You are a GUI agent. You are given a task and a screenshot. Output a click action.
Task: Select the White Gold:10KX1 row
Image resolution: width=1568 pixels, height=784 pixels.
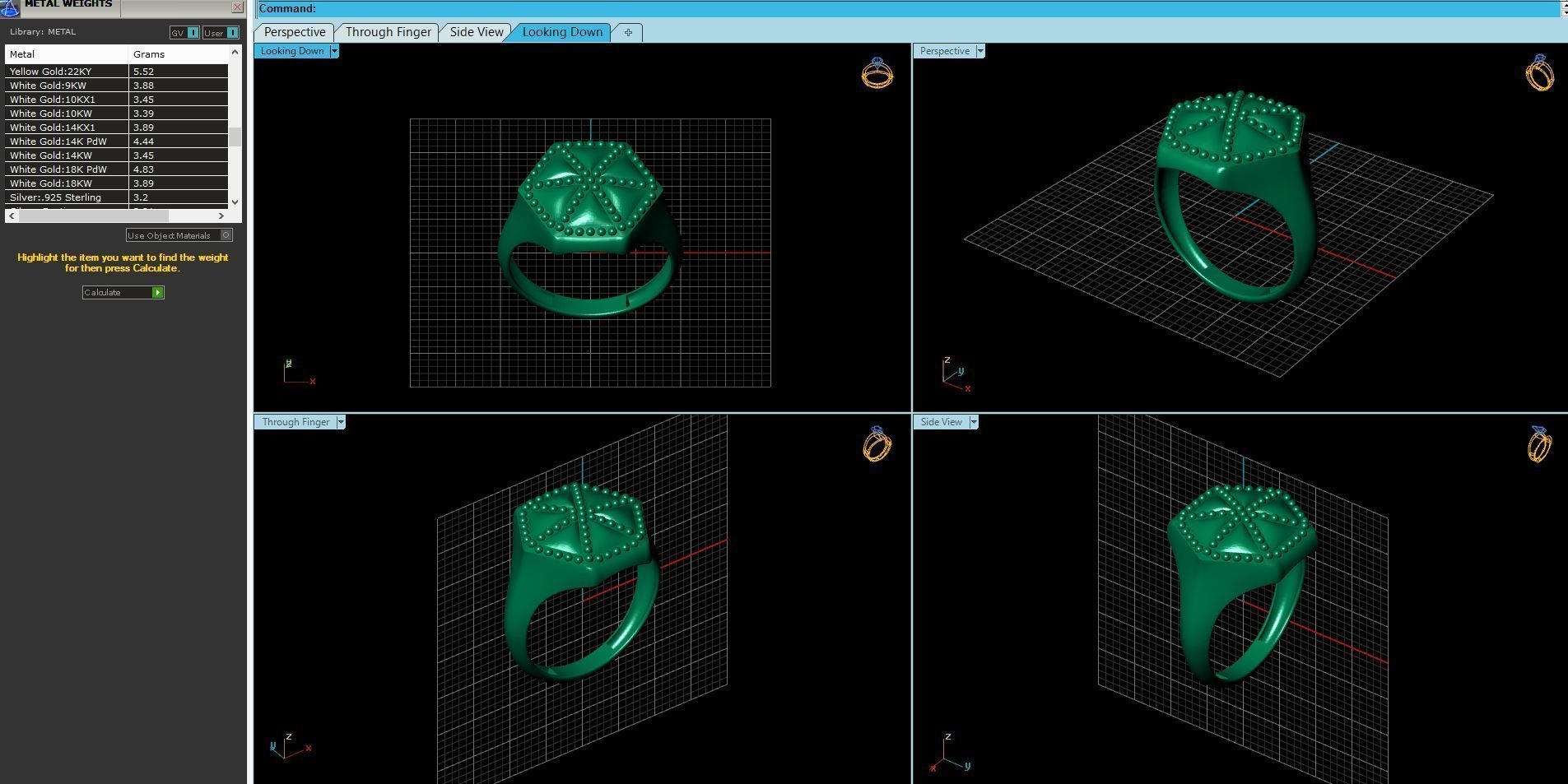116,100
